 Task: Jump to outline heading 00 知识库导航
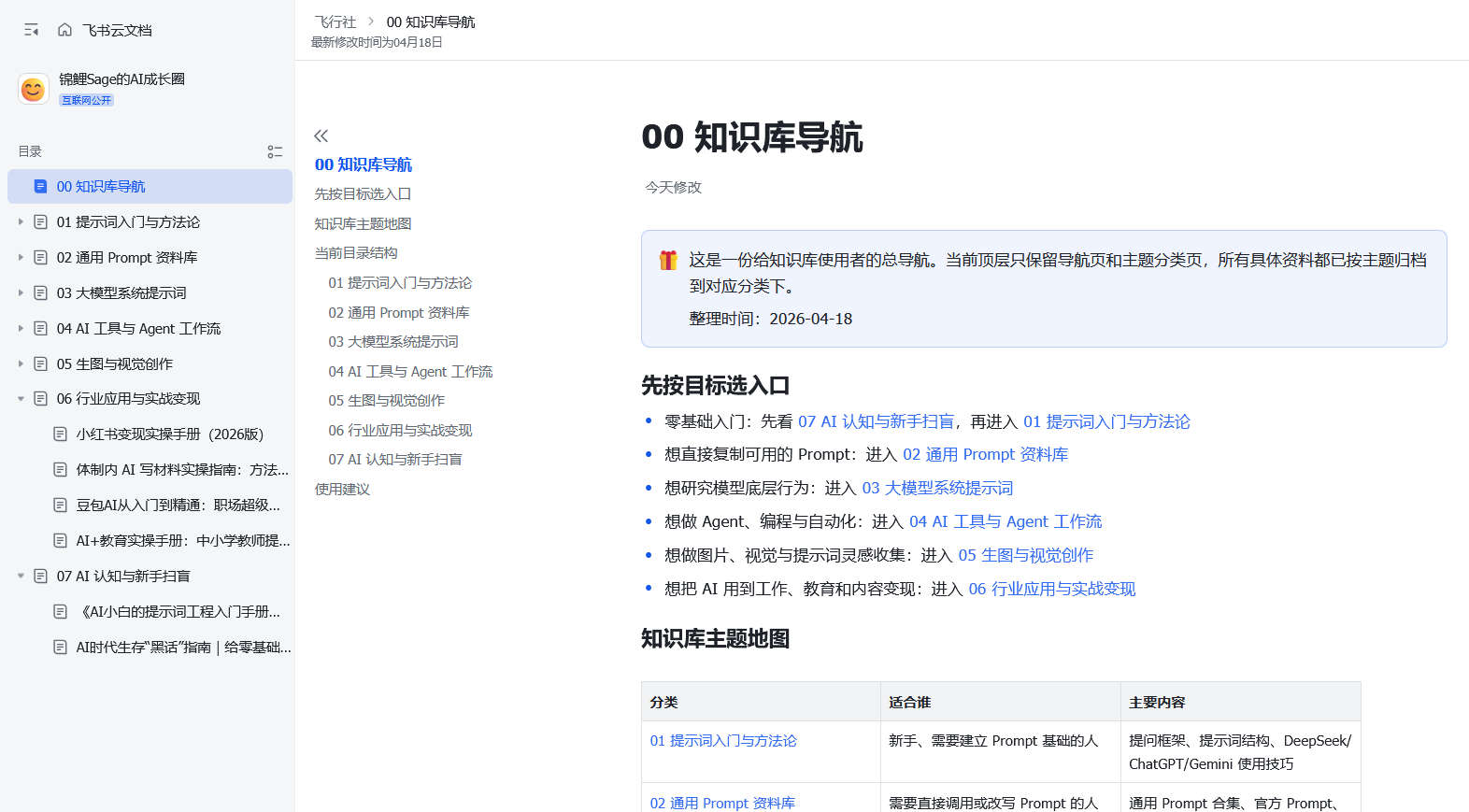click(x=364, y=164)
